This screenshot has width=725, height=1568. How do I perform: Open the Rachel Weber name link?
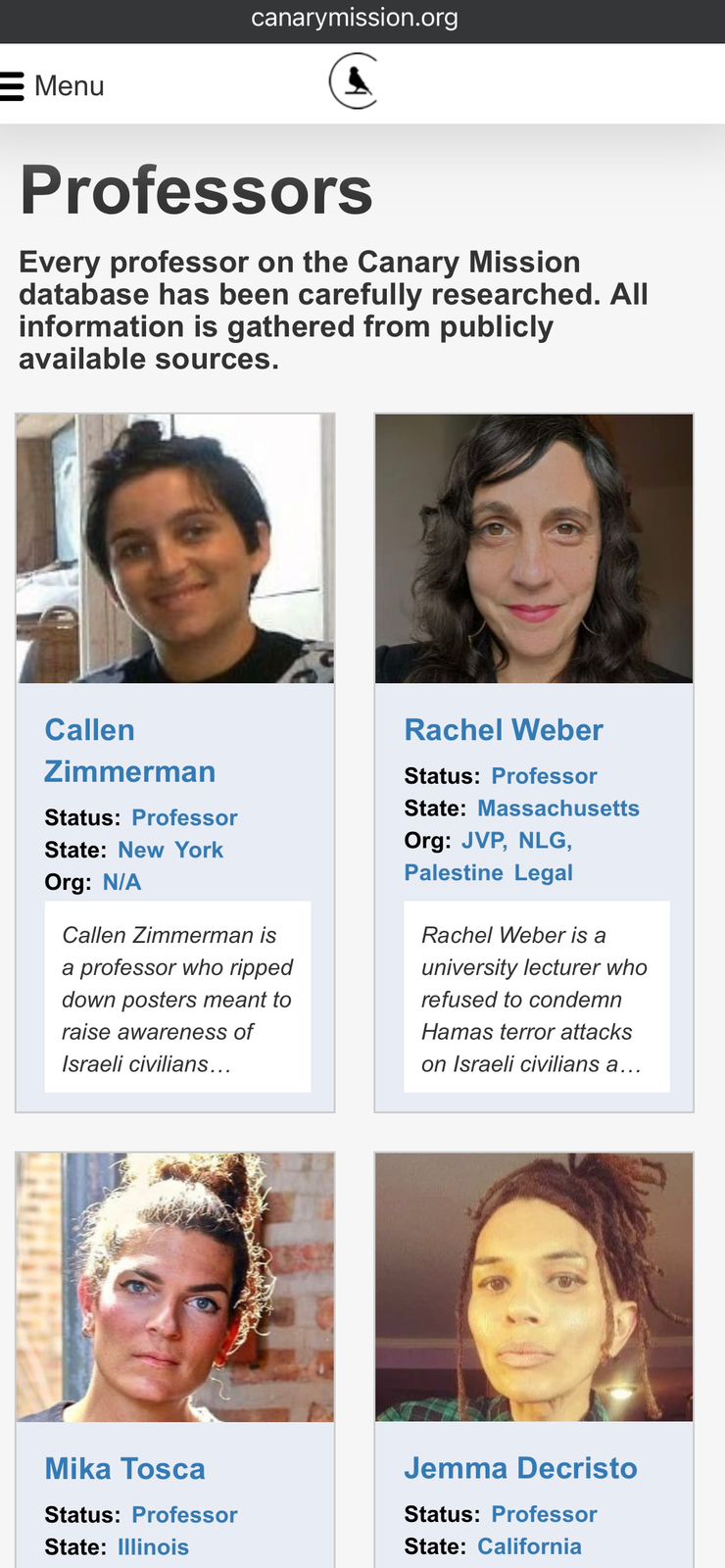tap(504, 730)
